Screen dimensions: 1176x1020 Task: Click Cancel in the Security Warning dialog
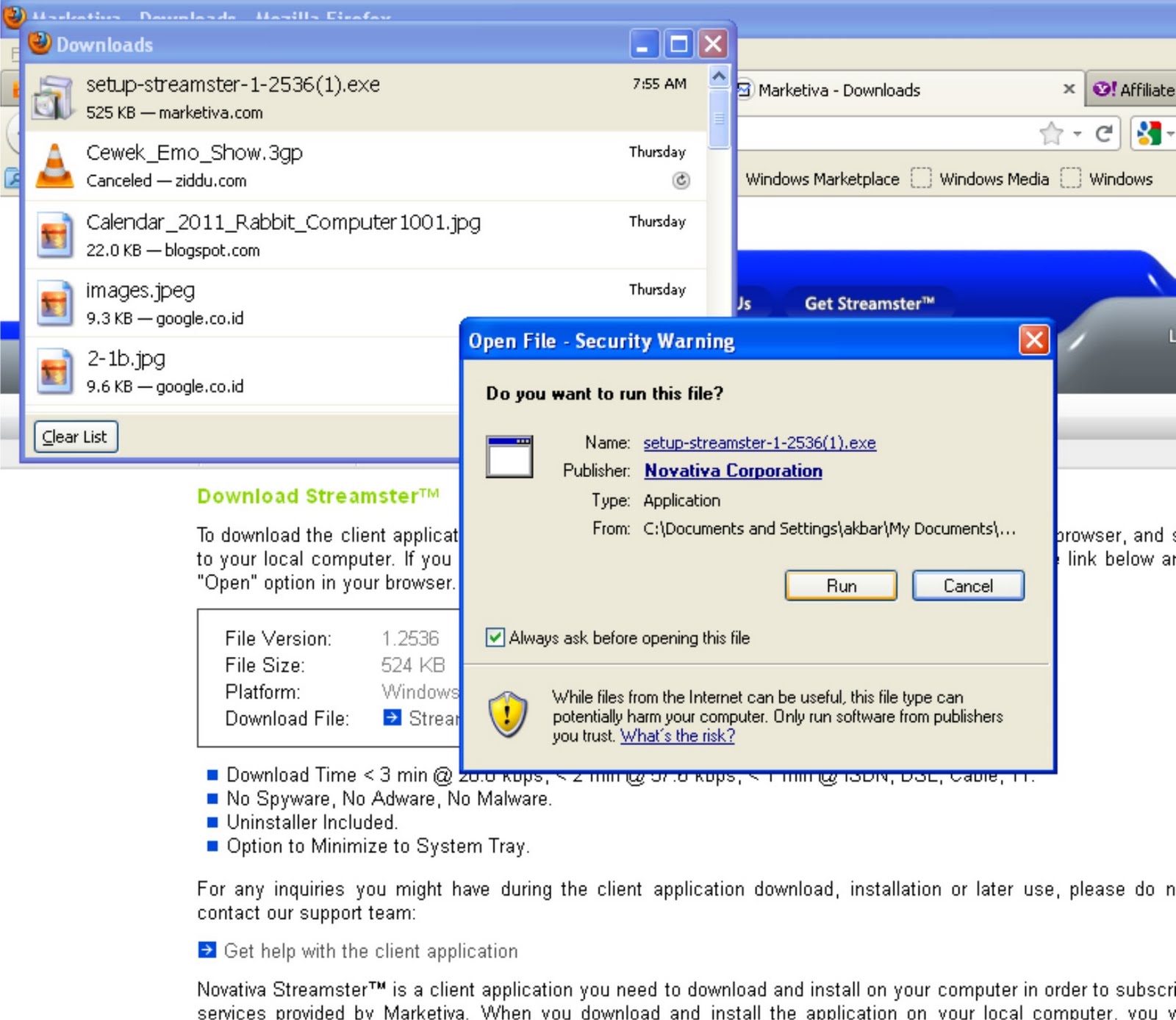click(x=968, y=586)
